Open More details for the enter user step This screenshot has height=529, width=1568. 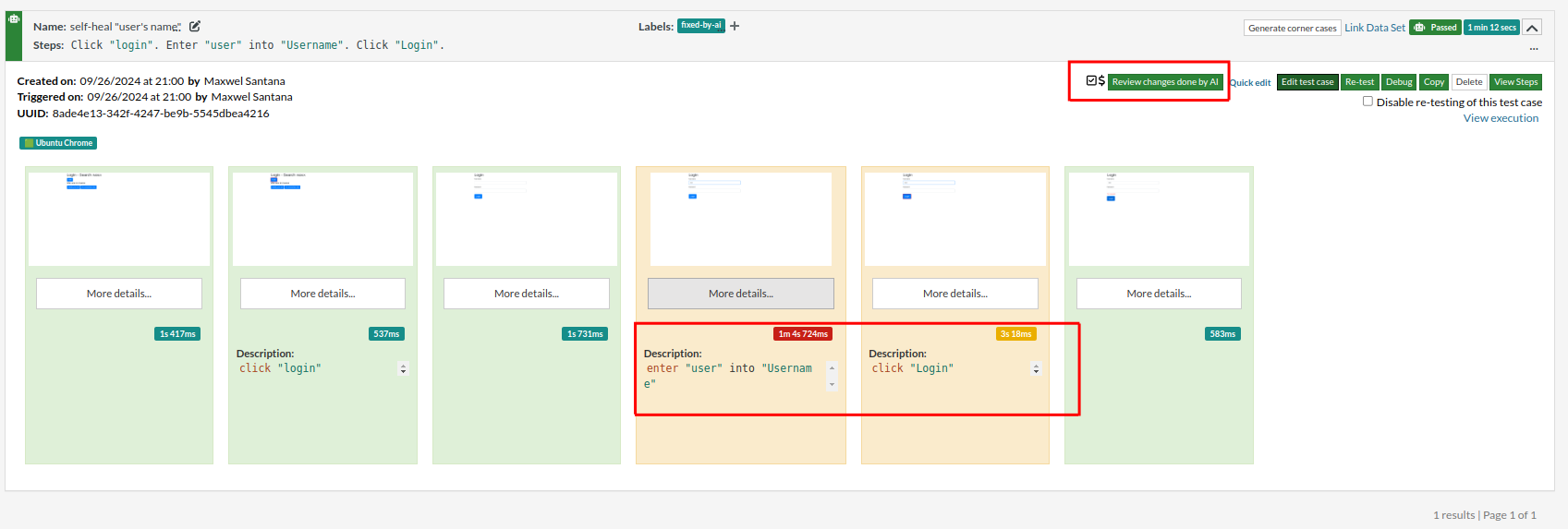click(741, 294)
